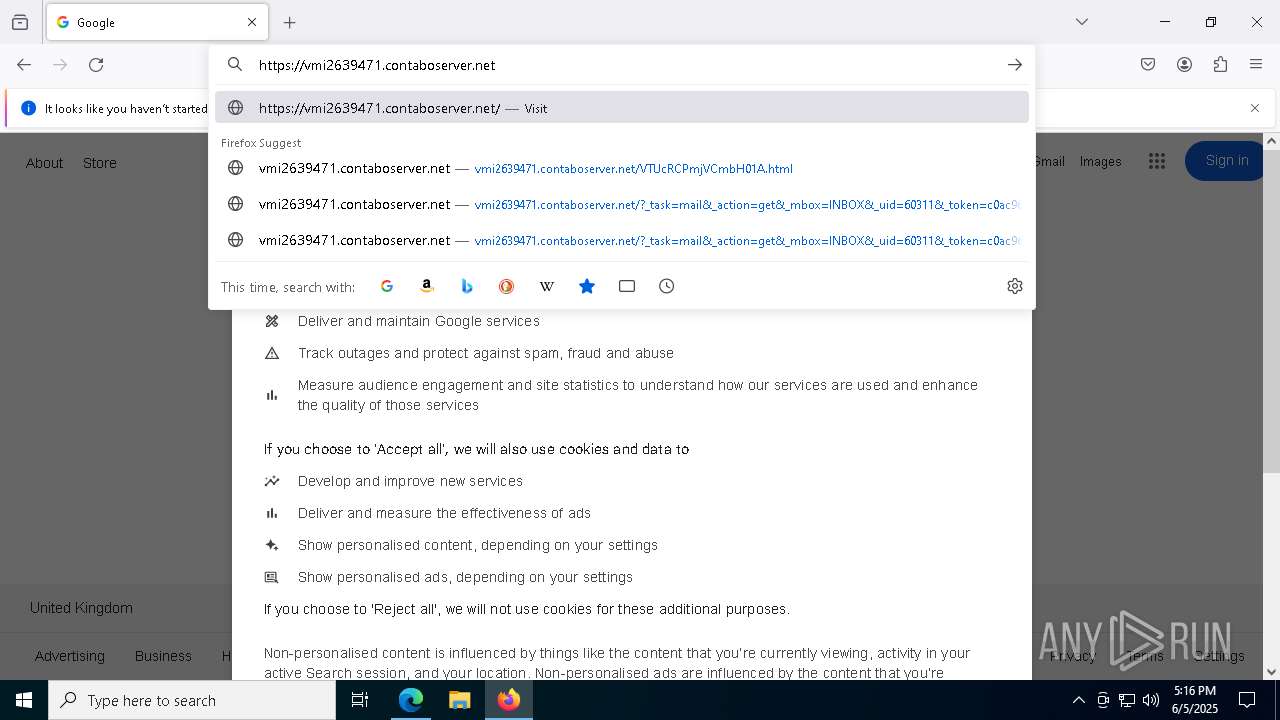Open File Explorer from taskbar

click(459, 700)
